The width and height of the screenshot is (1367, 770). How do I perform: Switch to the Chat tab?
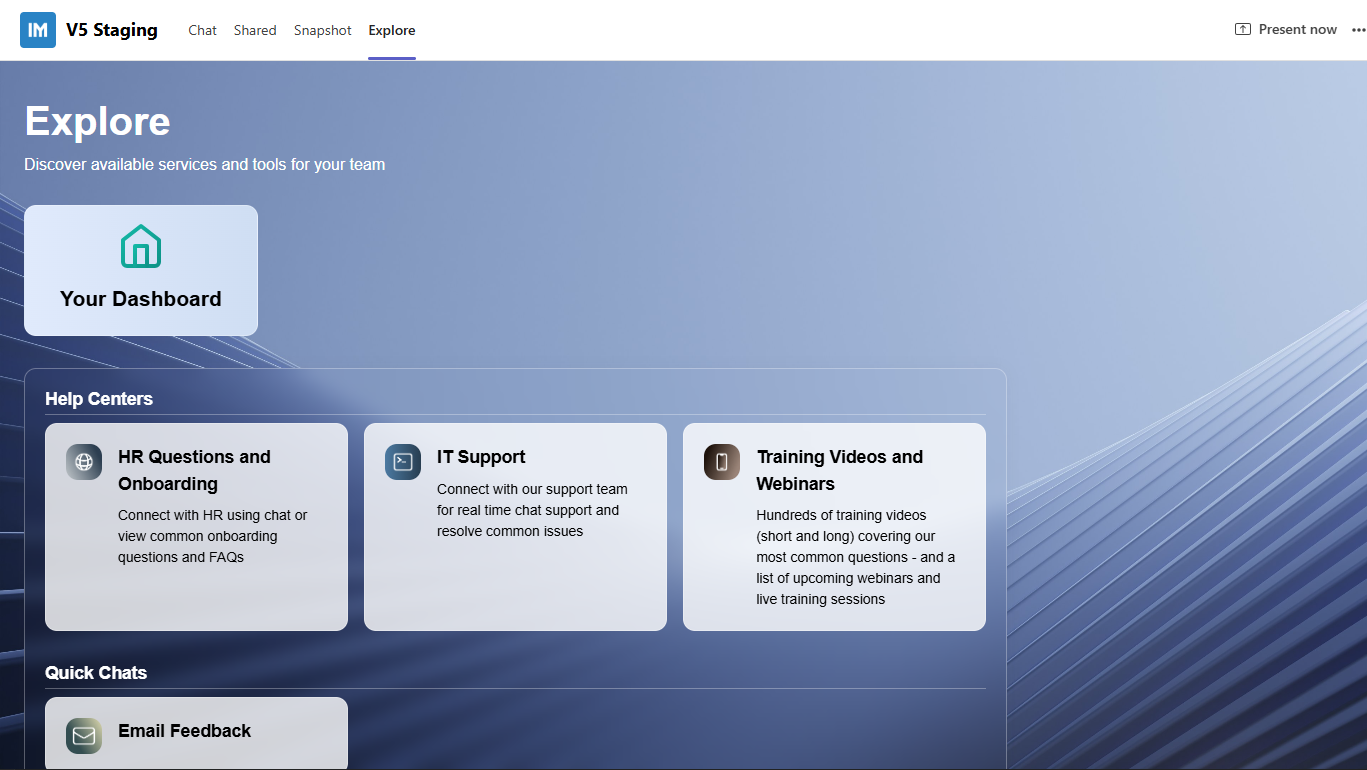click(x=202, y=30)
